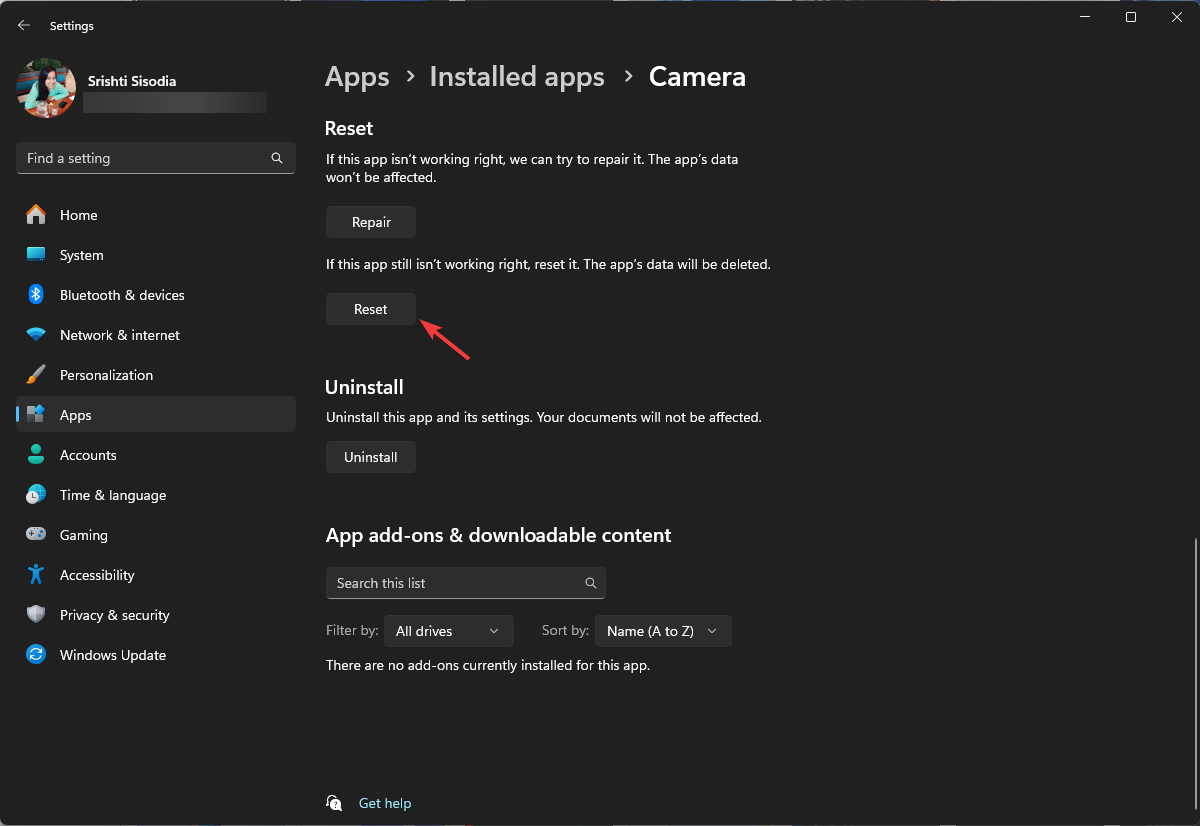Screen dimensions: 1200x826
Task: Go back using the arrow button
Action: pos(23,25)
